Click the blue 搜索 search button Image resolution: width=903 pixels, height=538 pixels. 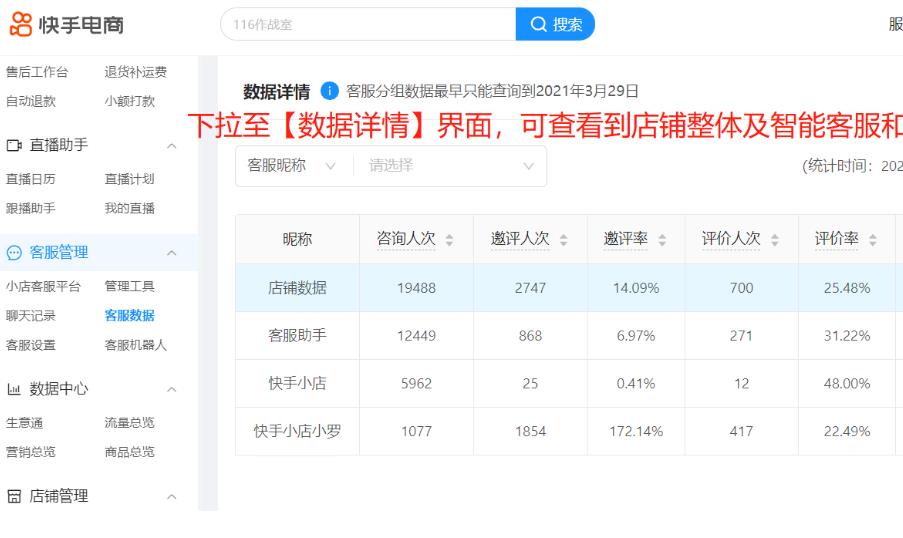point(555,24)
